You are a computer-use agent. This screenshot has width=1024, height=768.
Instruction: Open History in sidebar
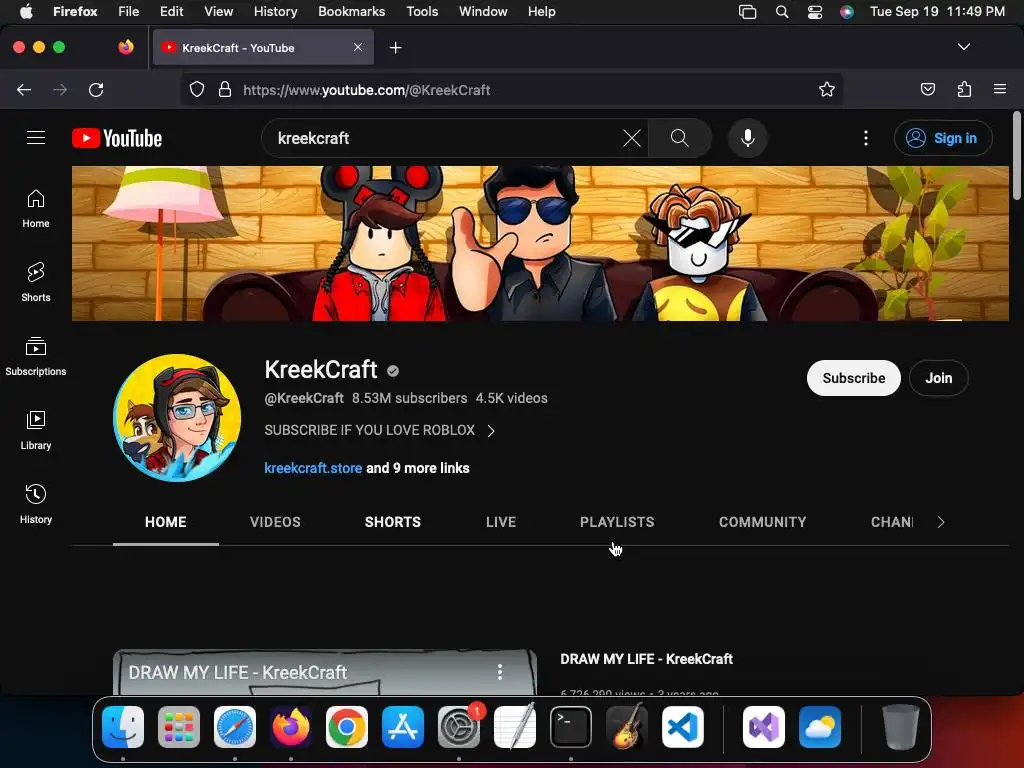(x=36, y=504)
